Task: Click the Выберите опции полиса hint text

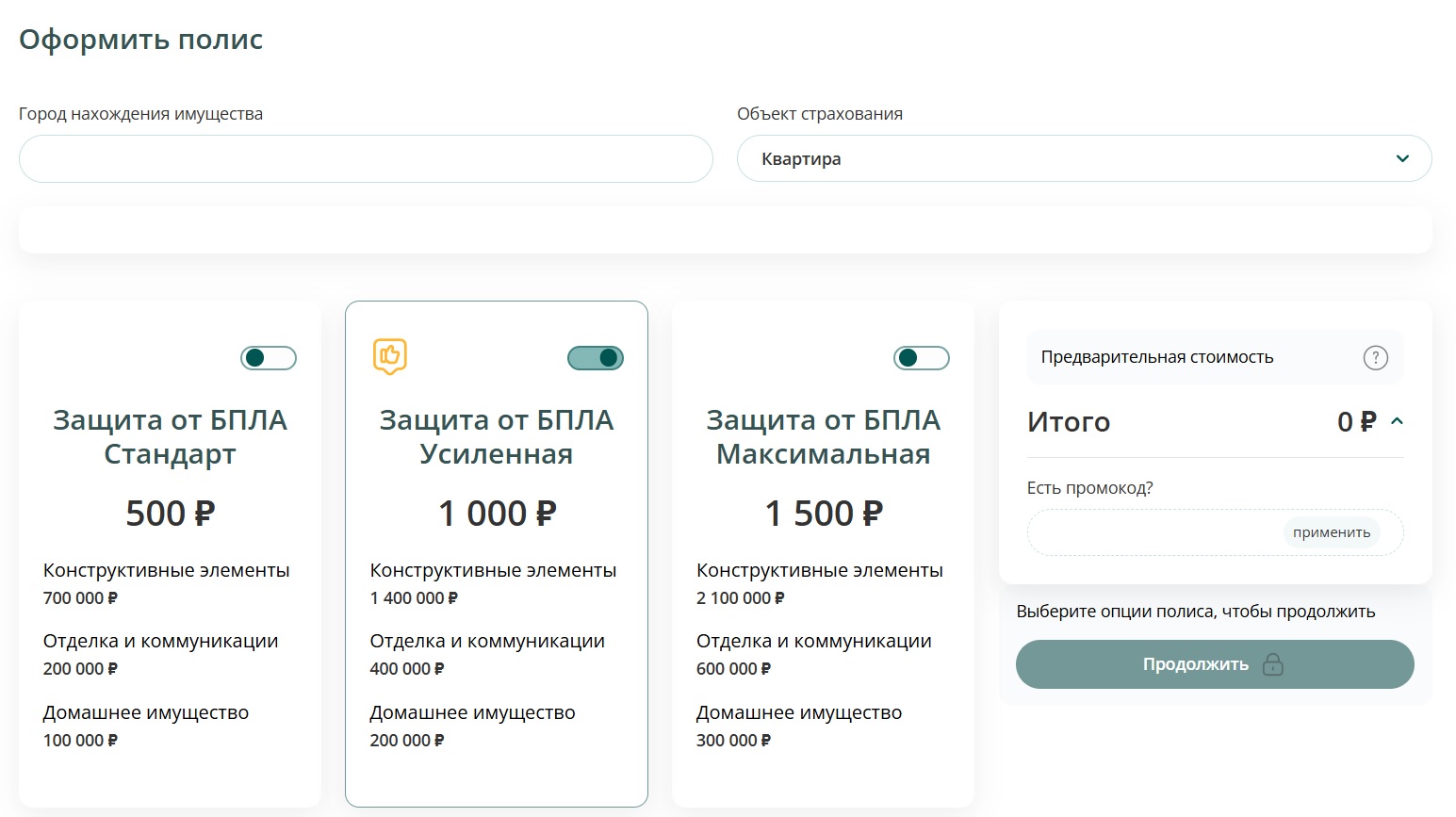Action: click(x=1196, y=612)
